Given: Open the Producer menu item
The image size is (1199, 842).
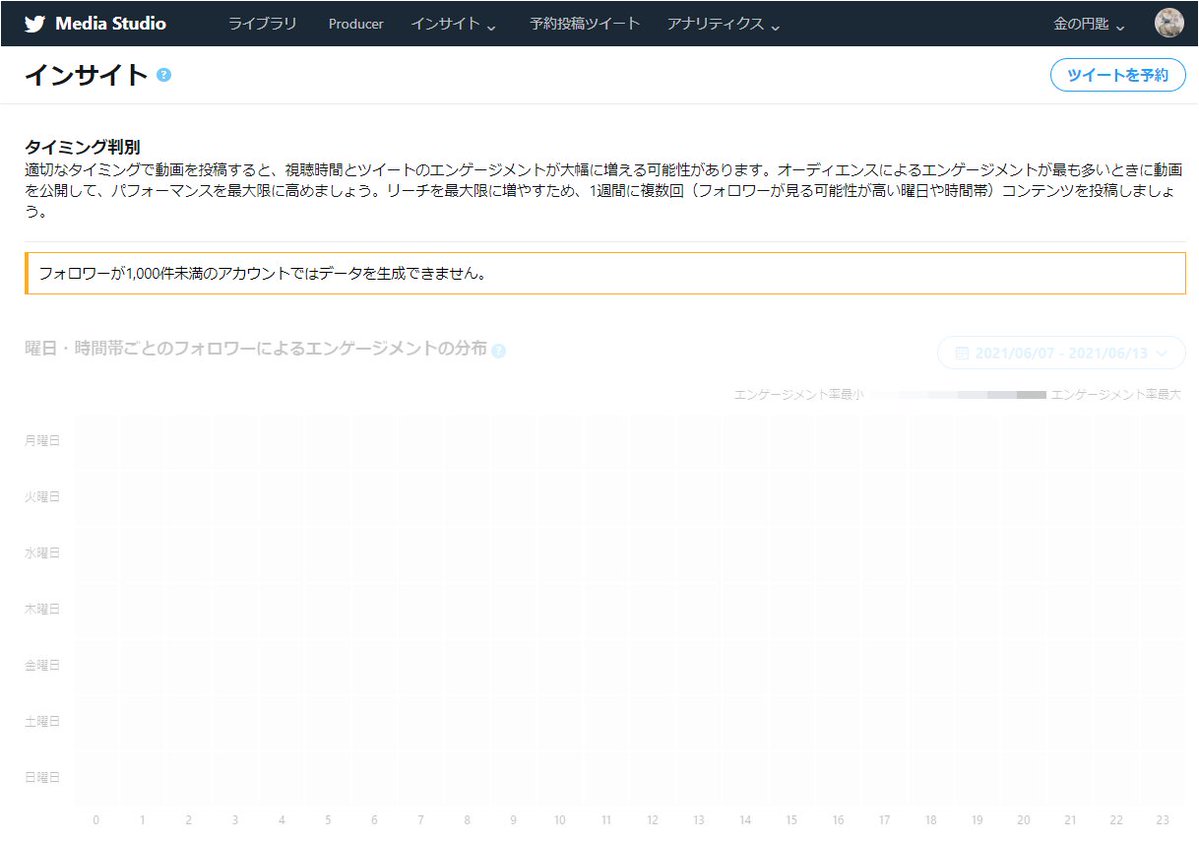Looking at the screenshot, I should (x=356, y=24).
